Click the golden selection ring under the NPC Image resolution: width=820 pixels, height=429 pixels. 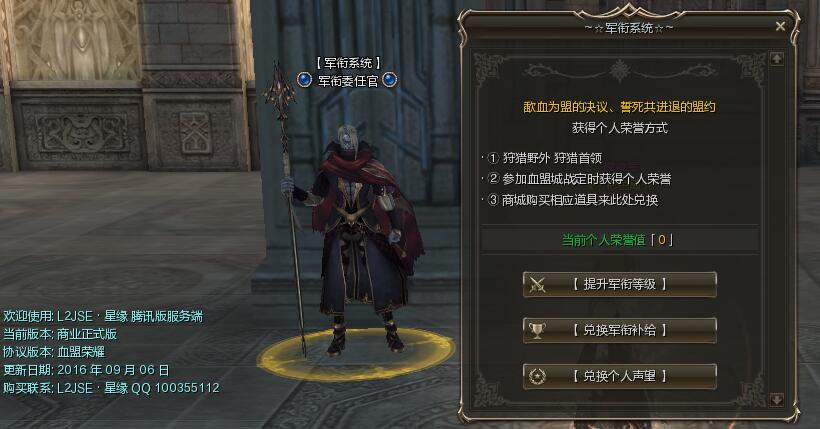357,355
